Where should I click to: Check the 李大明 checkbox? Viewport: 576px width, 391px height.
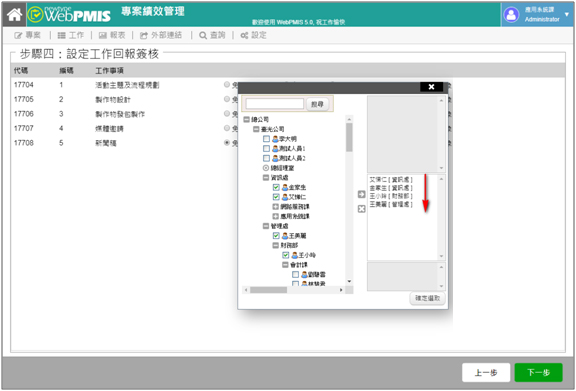[x=266, y=139]
